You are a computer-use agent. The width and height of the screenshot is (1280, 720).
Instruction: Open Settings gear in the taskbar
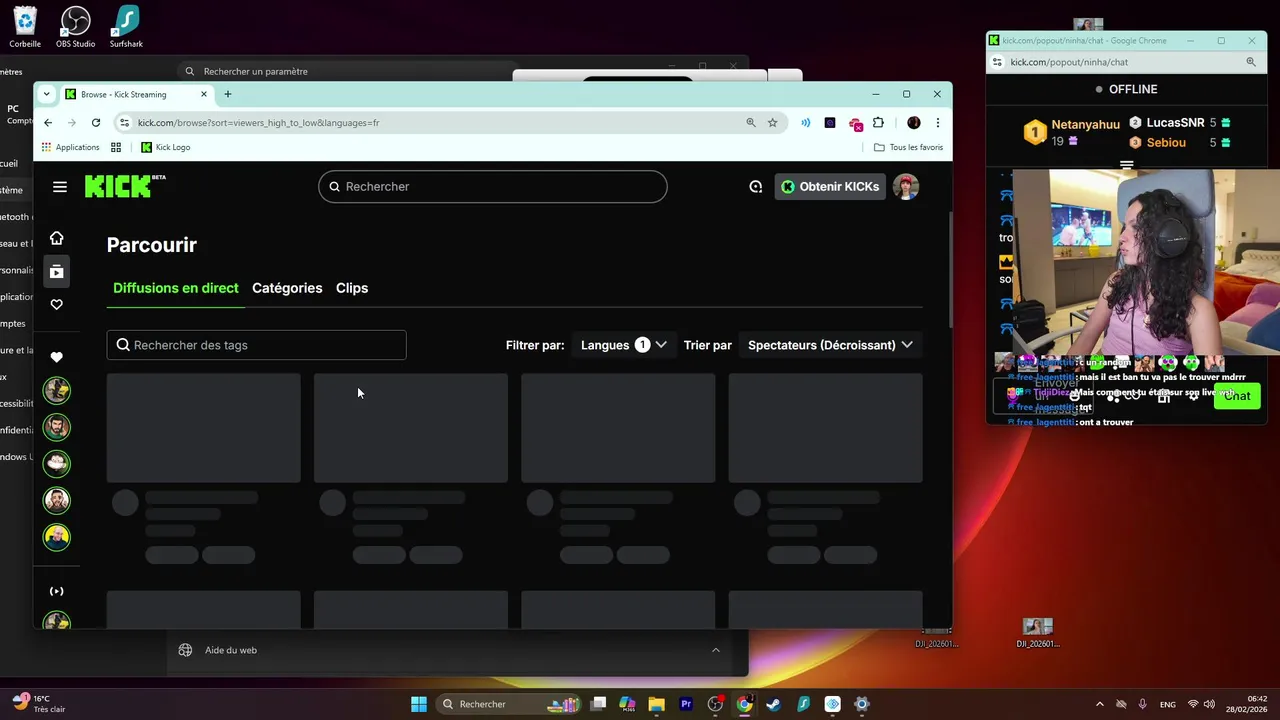(861, 704)
